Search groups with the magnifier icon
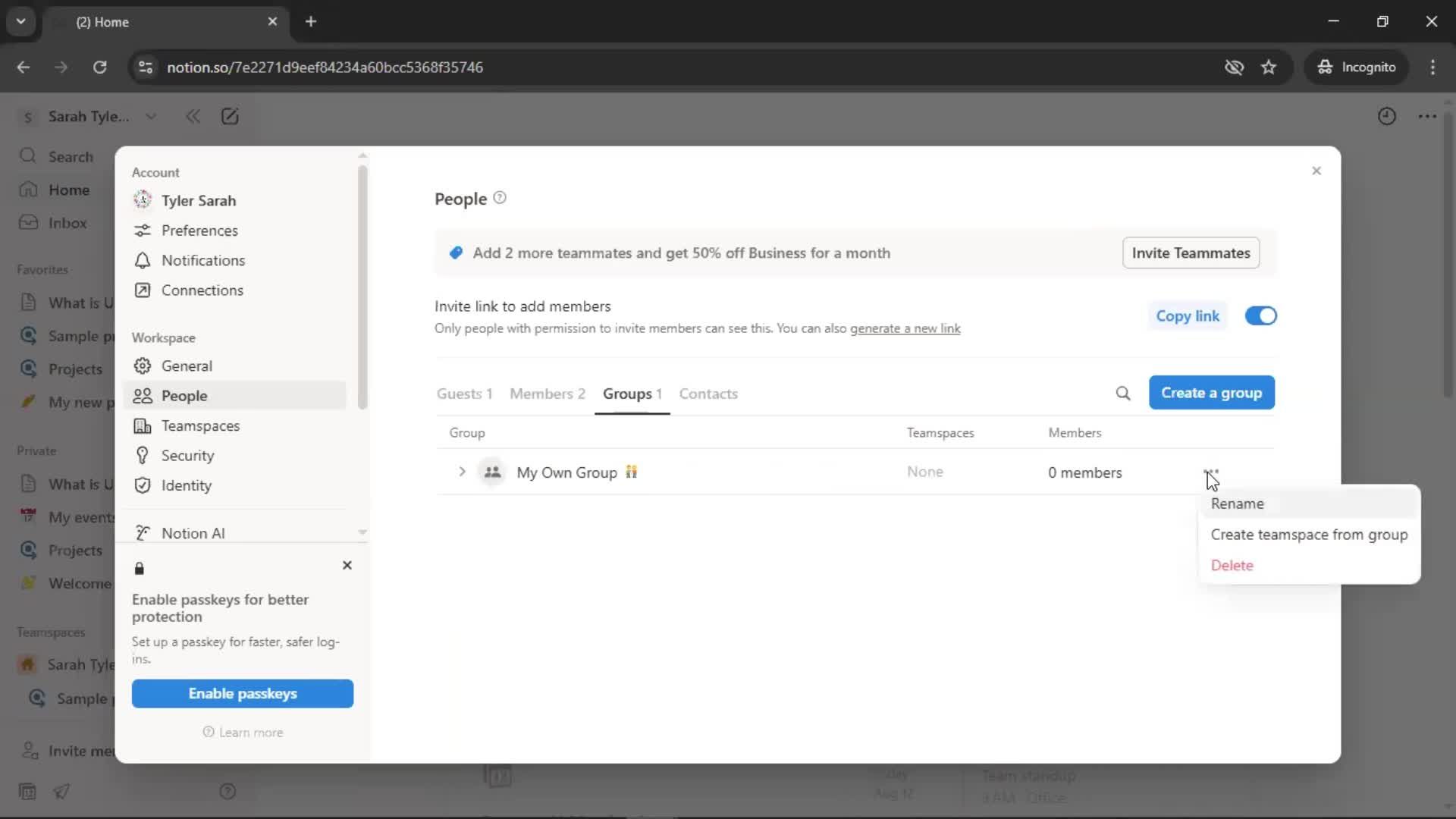This screenshot has height=819, width=1456. click(x=1123, y=393)
